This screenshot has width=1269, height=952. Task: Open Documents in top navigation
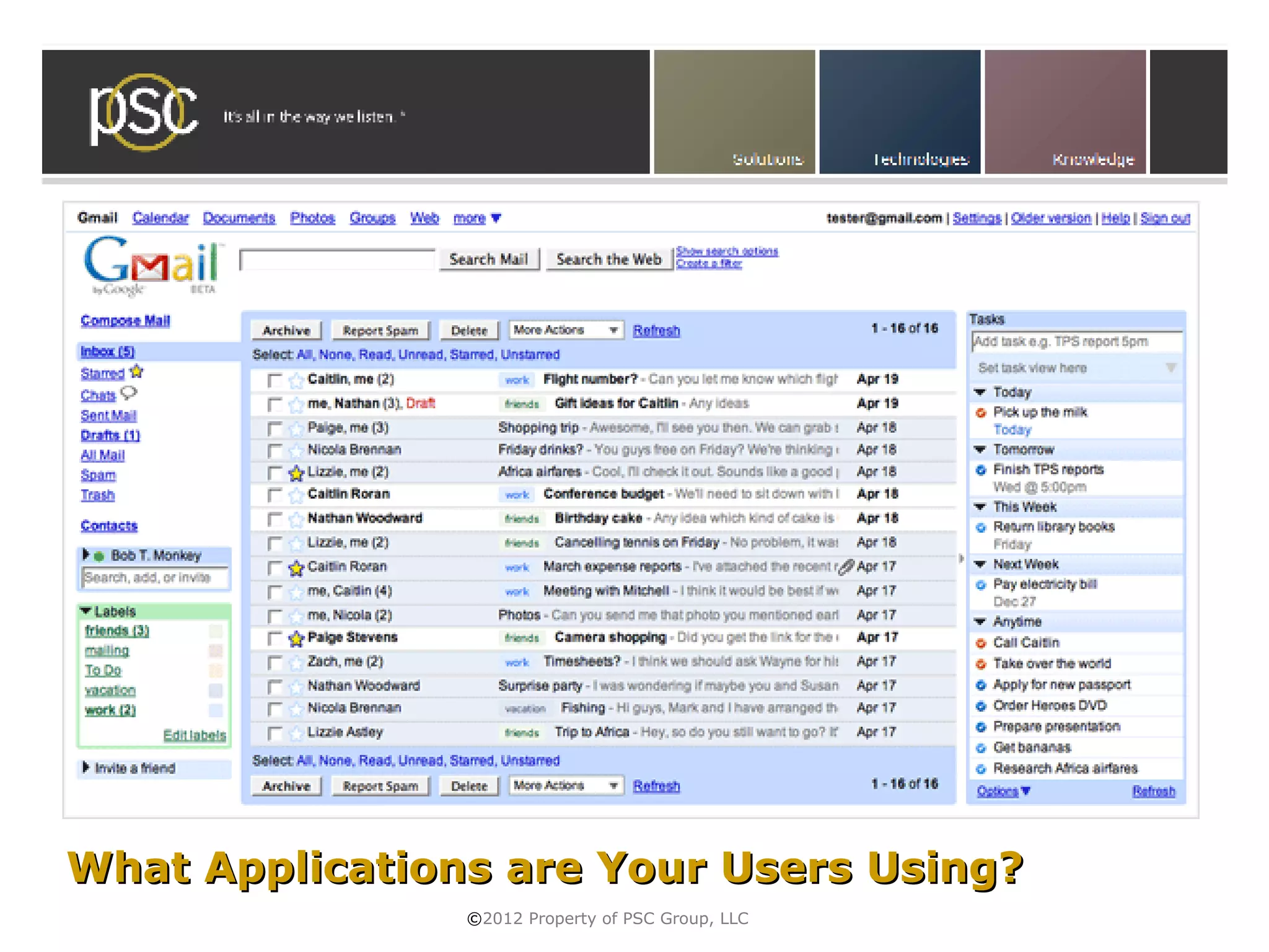point(239,218)
